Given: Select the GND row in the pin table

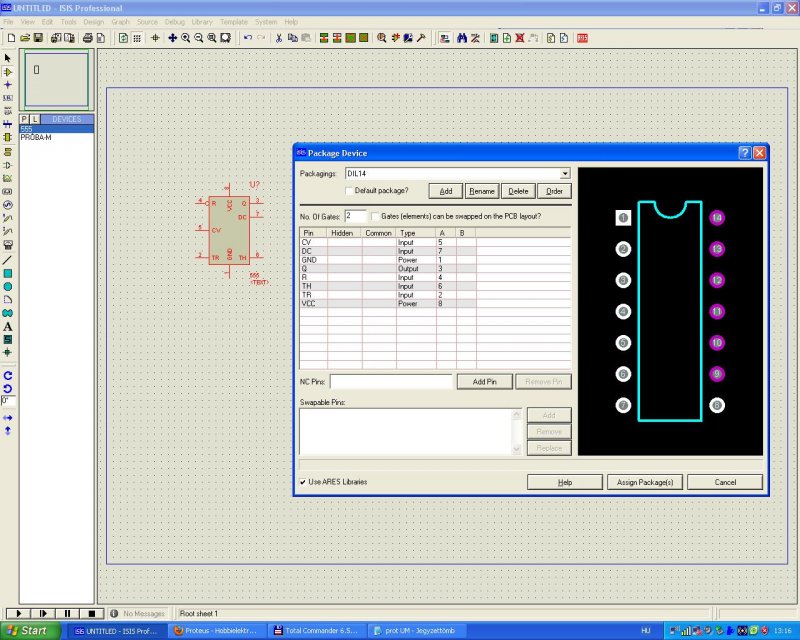Looking at the screenshot, I should 388,260.
